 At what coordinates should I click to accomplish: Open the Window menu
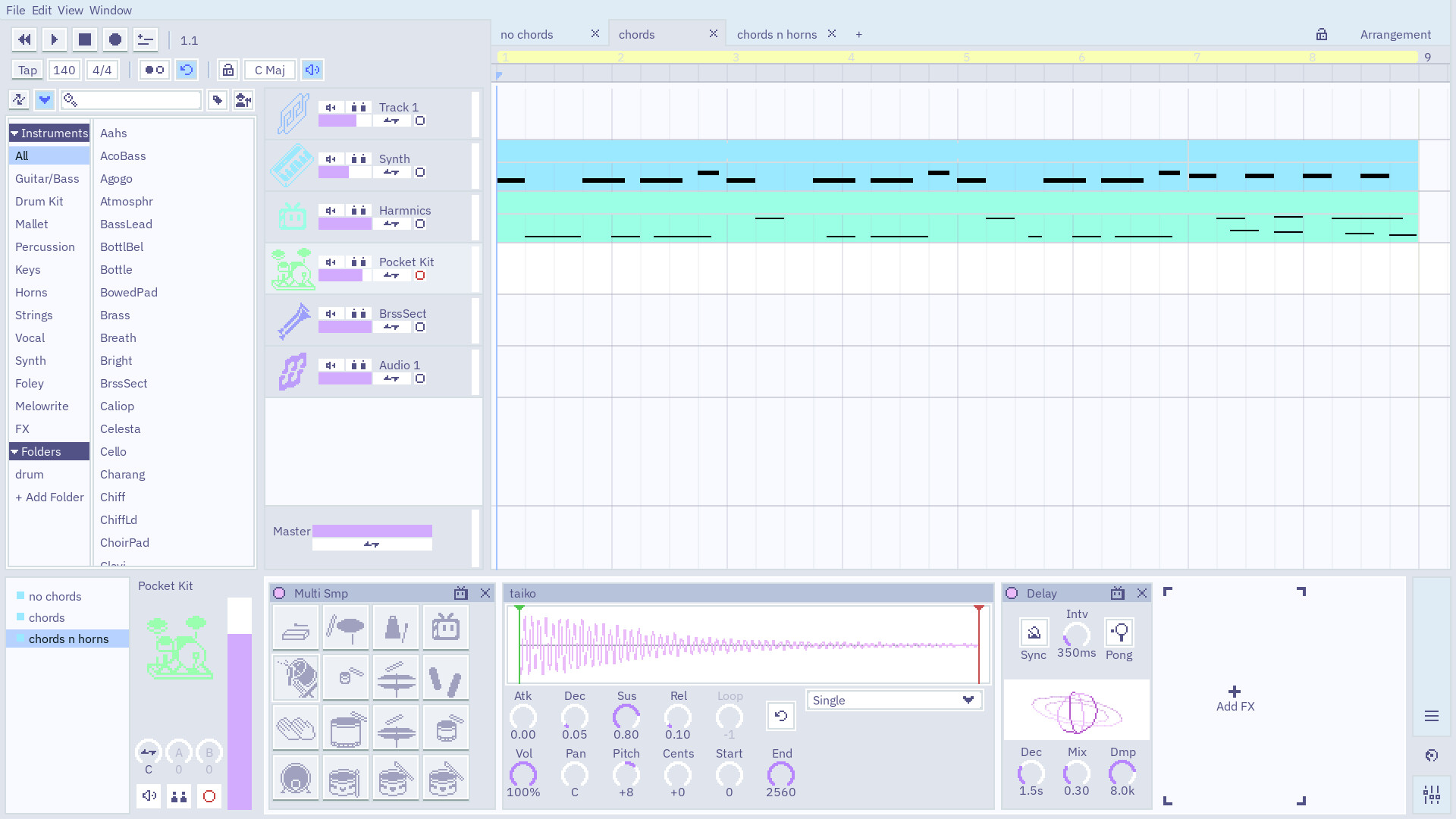pyautogui.click(x=110, y=10)
